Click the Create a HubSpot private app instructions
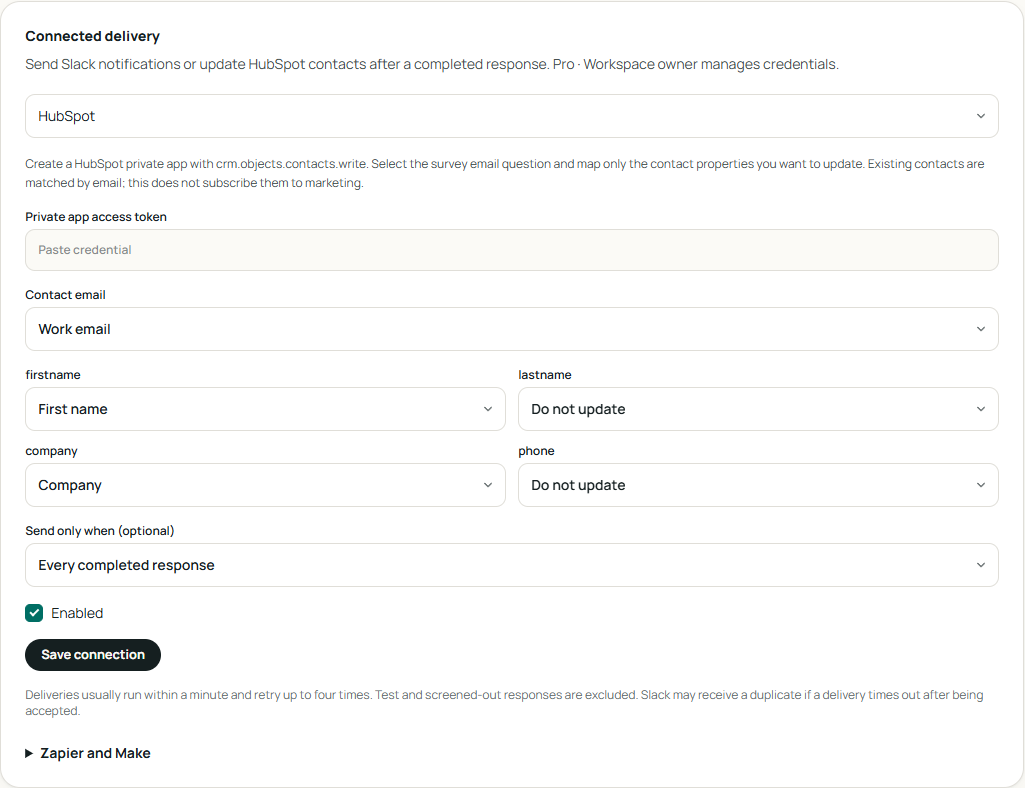This screenshot has height=788, width=1025. point(505,173)
